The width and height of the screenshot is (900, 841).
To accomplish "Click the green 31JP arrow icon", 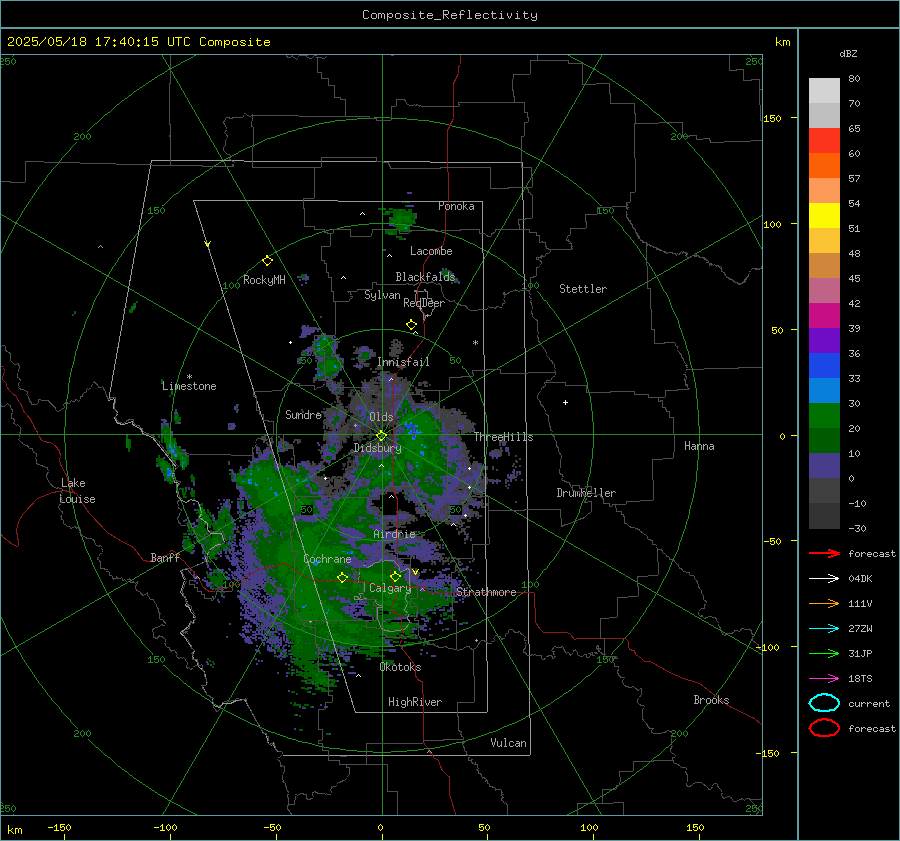I will pos(824,653).
